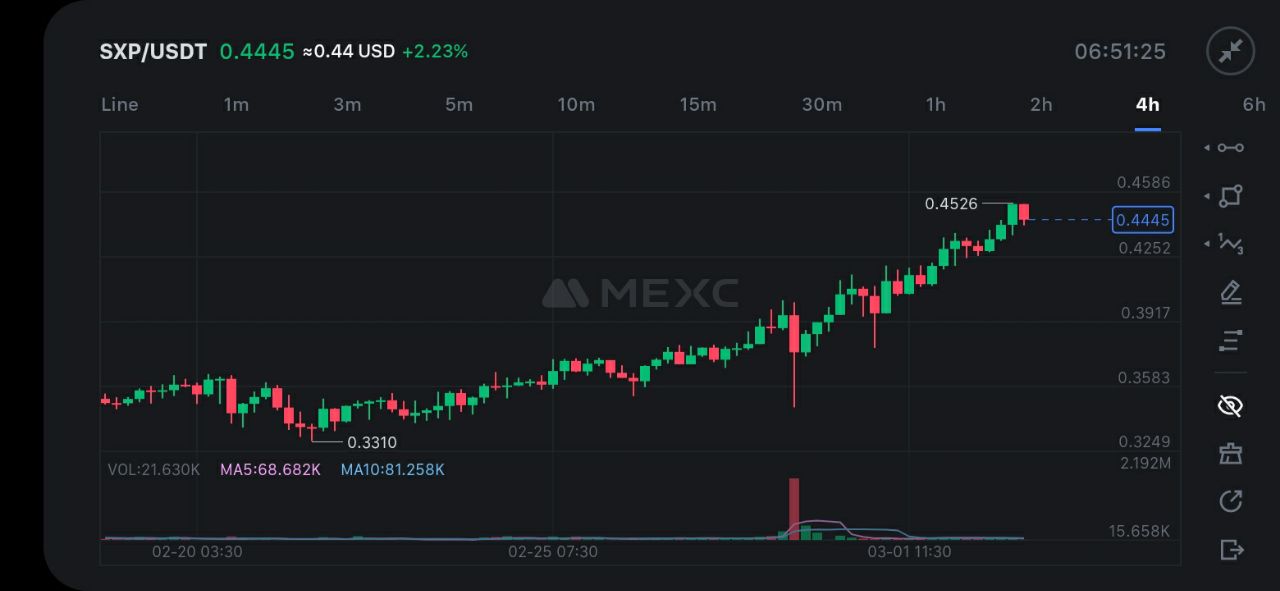This screenshot has width=1280, height=591.
Task: Switch to the 15m timeframe tab
Action: [x=698, y=105]
